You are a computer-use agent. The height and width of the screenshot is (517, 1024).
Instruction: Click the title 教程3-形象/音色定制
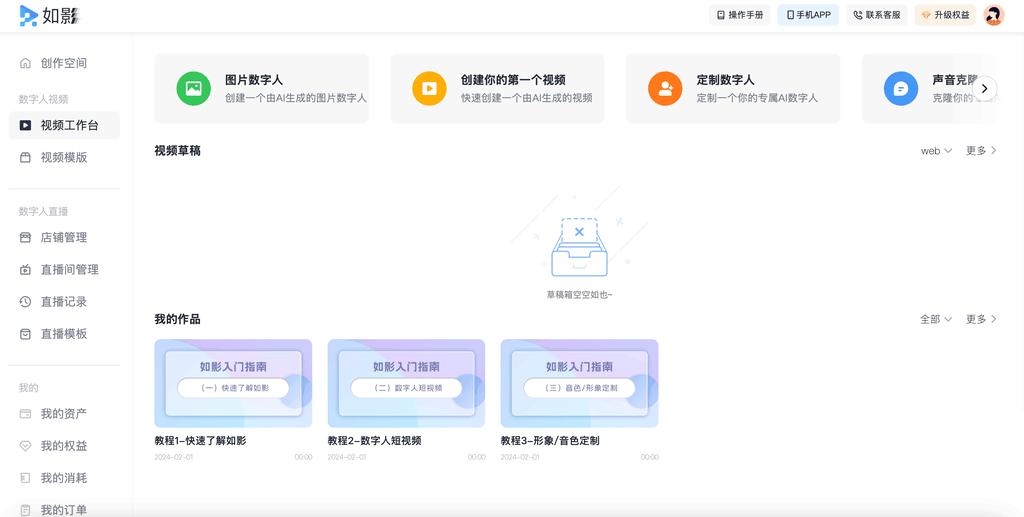[550, 441]
